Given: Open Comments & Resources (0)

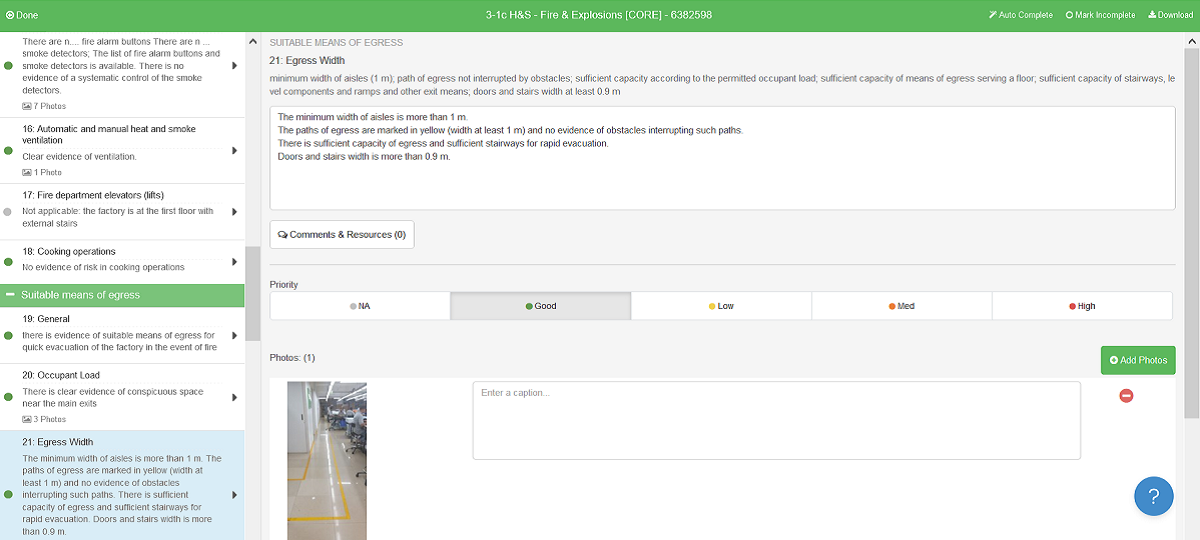Looking at the screenshot, I should click(x=342, y=235).
